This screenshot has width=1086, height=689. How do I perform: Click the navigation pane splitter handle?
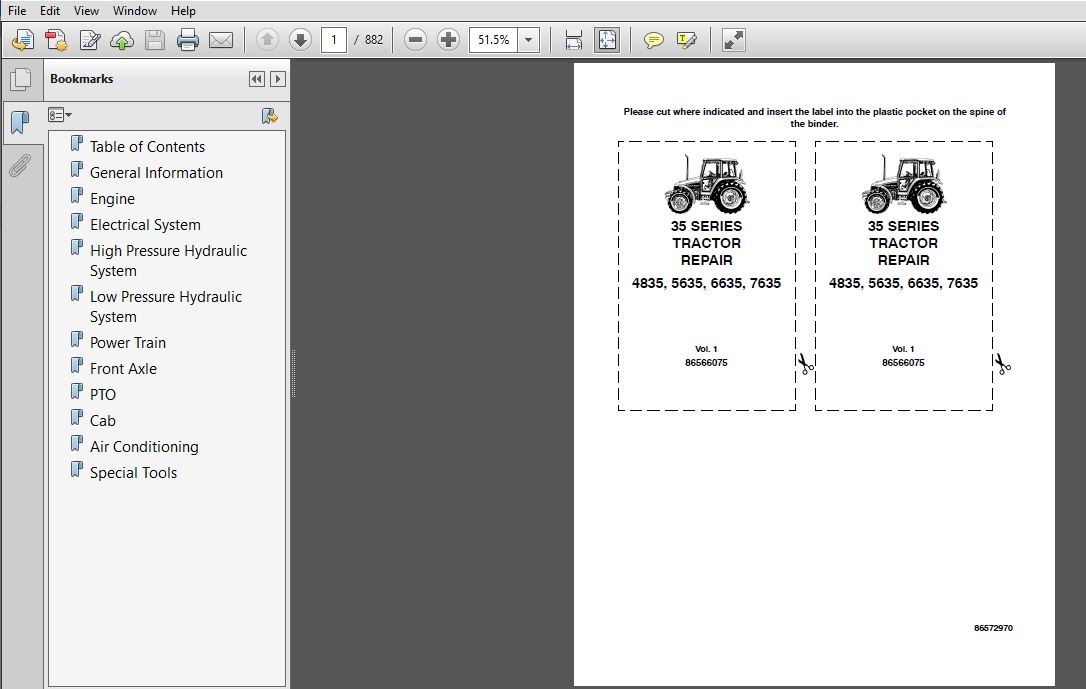point(293,373)
